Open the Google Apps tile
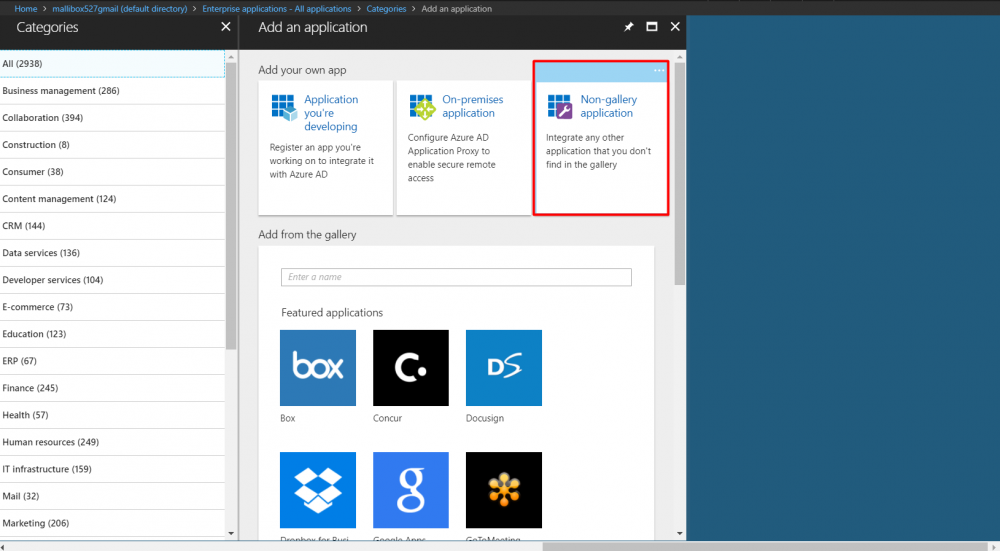This screenshot has height=551, width=1000. (411, 490)
